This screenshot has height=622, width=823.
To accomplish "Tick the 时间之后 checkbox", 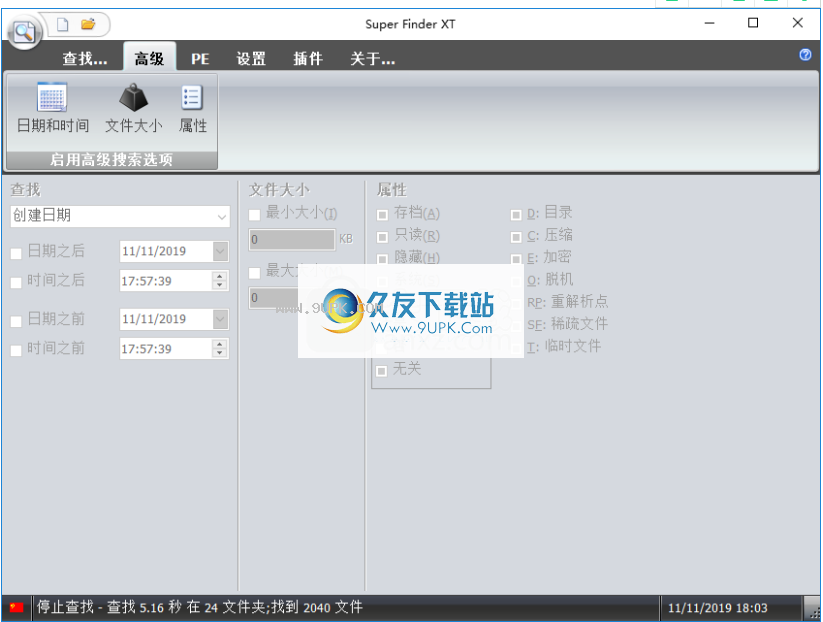I will click(16, 282).
